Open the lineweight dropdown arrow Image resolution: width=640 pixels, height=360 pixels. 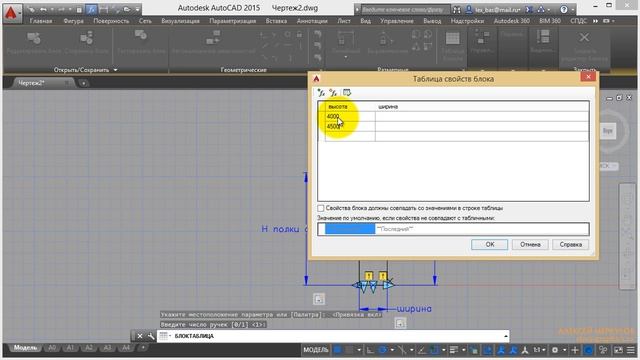click(x=464, y=350)
